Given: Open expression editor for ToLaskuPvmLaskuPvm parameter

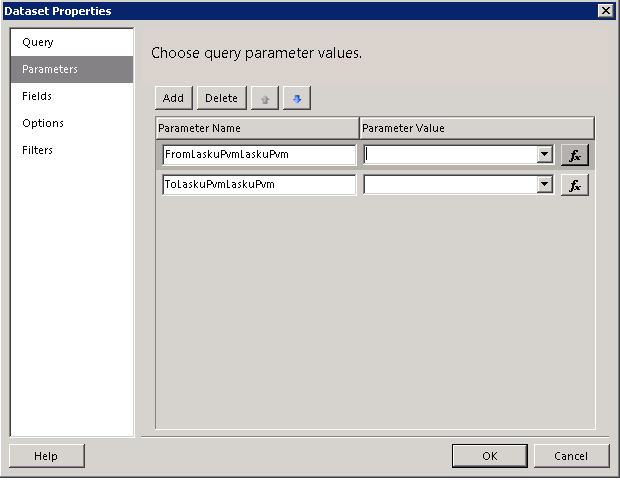Looking at the screenshot, I should (x=574, y=185).
